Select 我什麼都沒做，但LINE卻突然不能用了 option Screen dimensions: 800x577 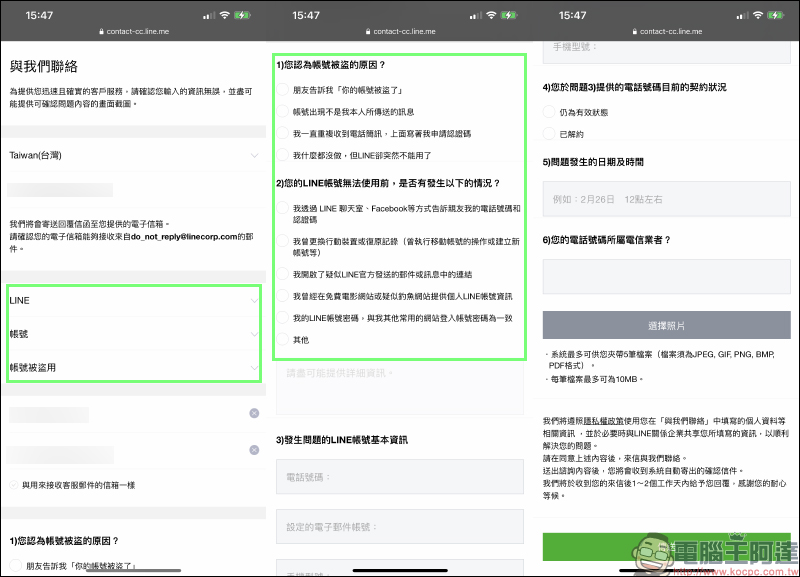click(x=283, y=155)
